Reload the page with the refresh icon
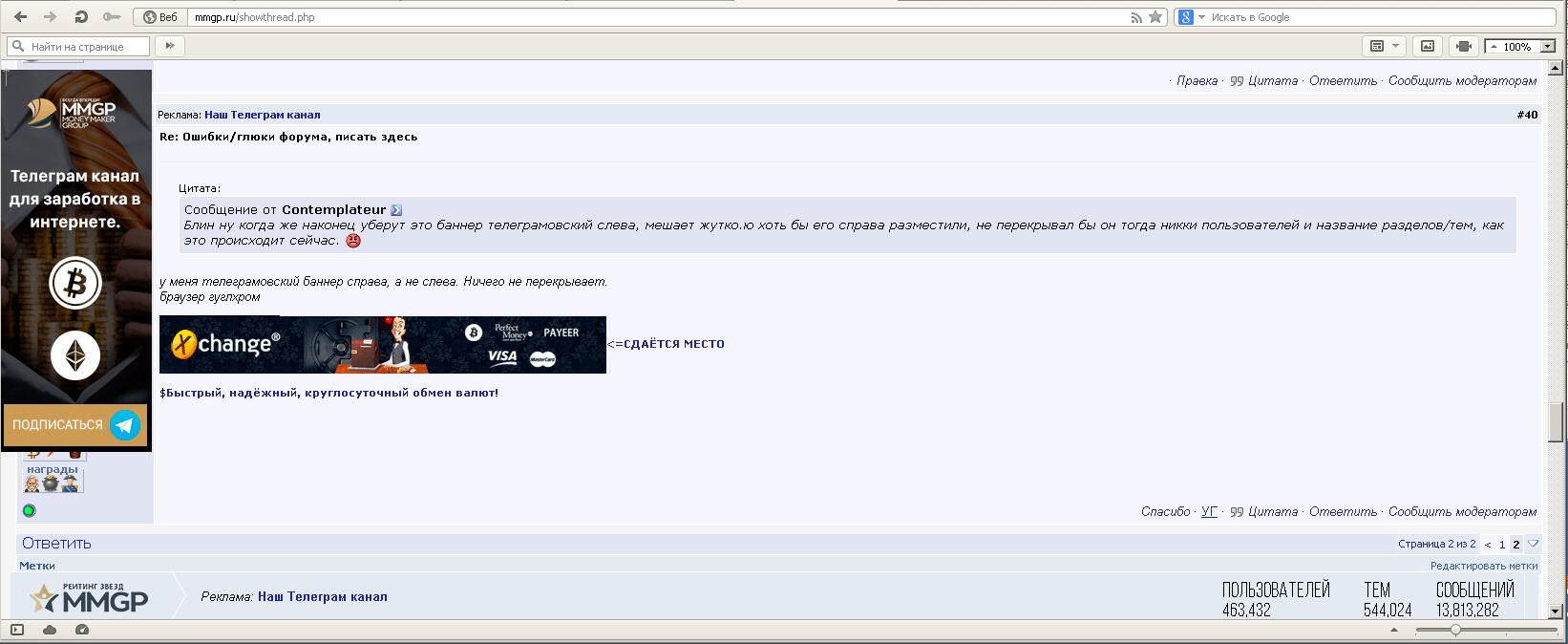Viewport: 1568px width, 644px height. point(81,16)
